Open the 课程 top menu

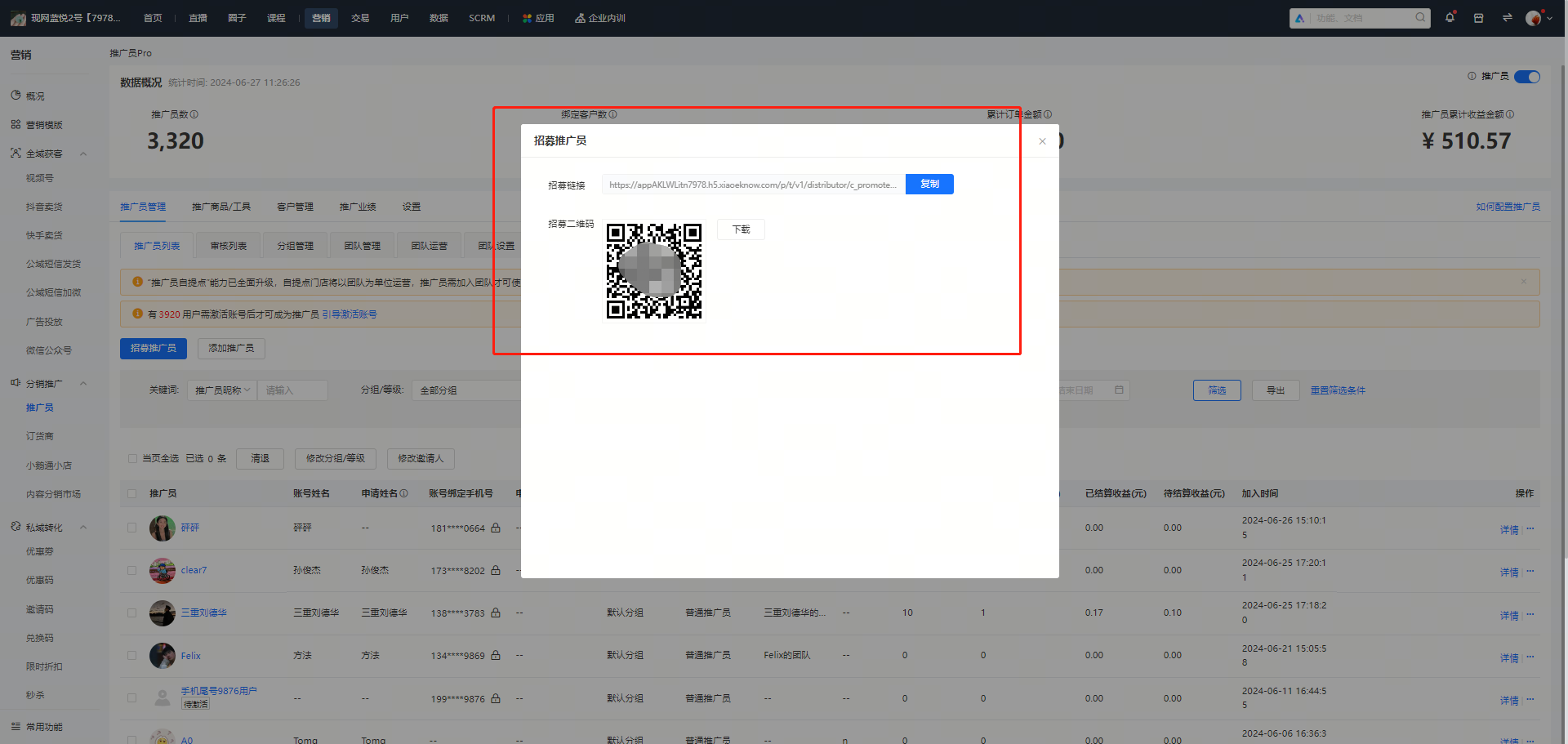pyautogui.click(x=276, y=18)
